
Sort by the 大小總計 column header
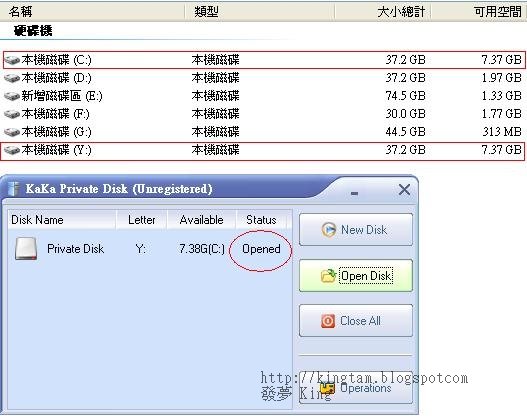click(x=383, y=12)
